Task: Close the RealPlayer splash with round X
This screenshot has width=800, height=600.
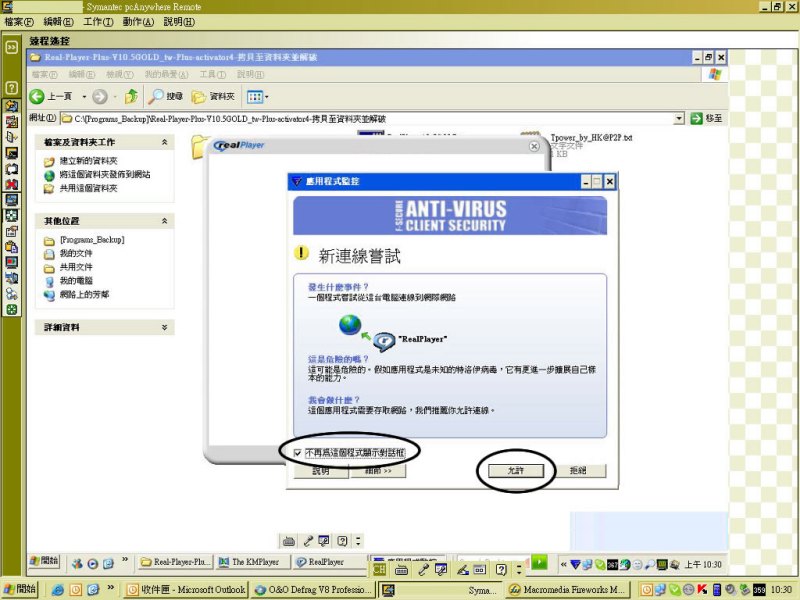Action: (x=534, y=146)
